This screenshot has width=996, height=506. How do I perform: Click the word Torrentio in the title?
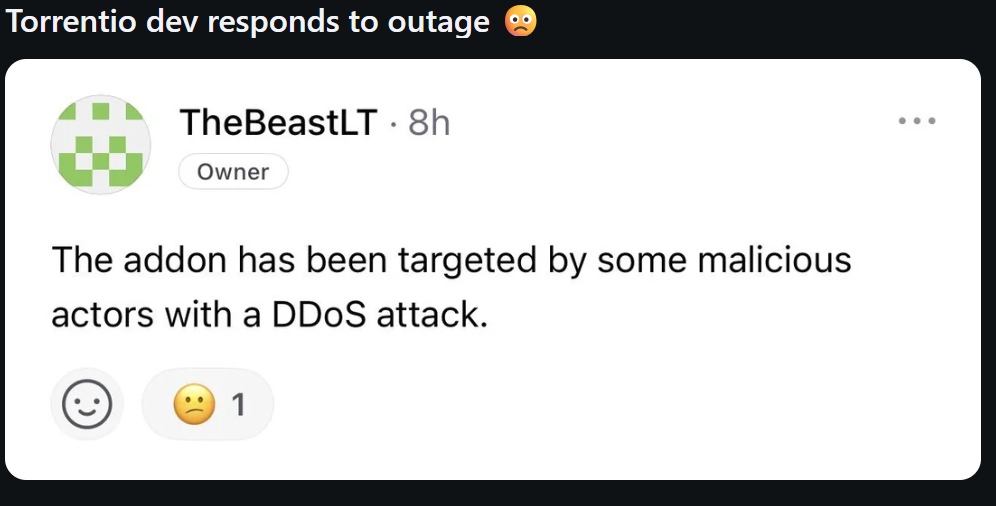pos(71,22)
